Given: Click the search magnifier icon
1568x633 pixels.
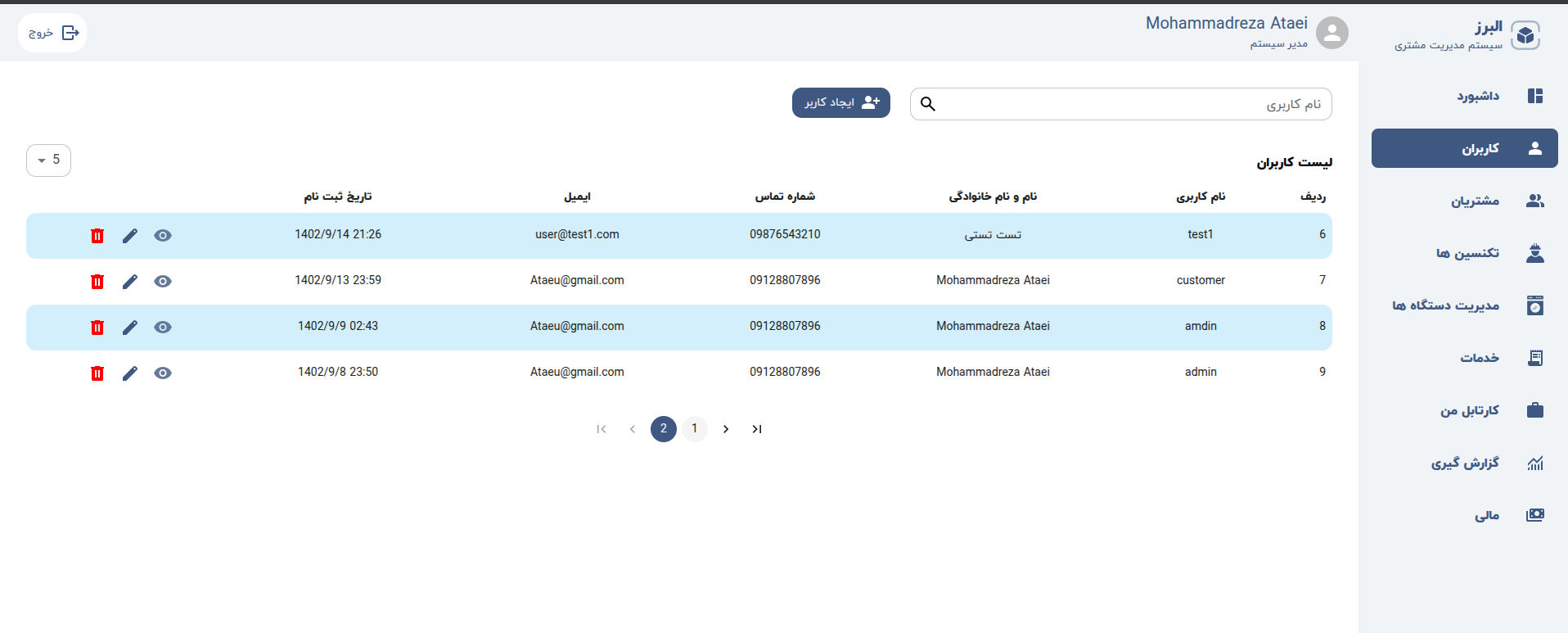Looking at the screenshot, I should (x=927, y=104).
